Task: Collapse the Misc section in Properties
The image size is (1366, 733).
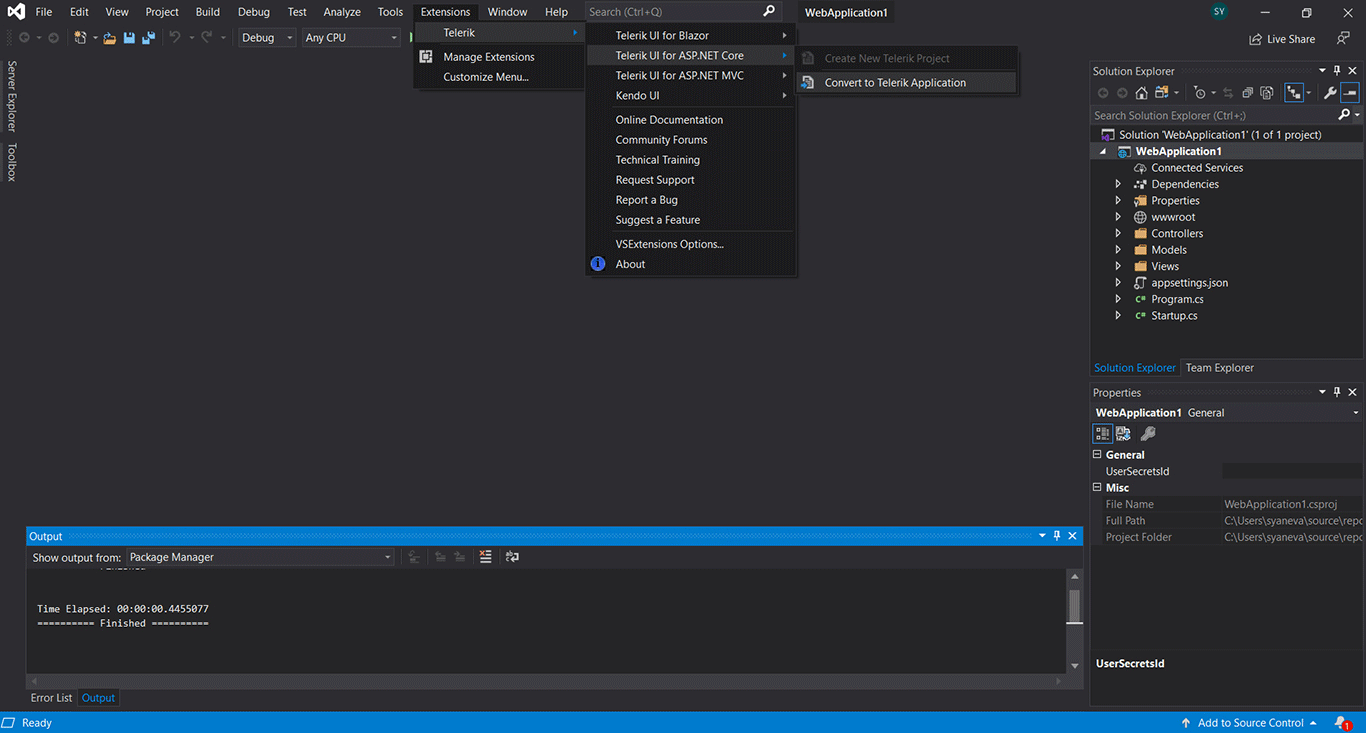Action: [x=1097, y=487]
